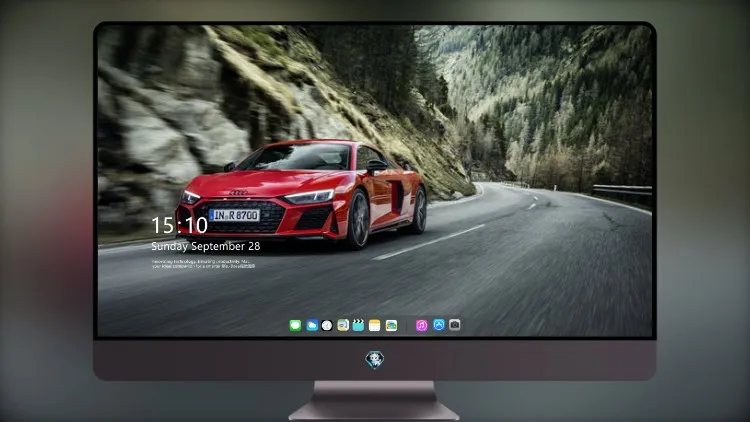Click the date text Sunday September 28
Viewport: 750px width, 422px height.
click(x=206, y=246)
